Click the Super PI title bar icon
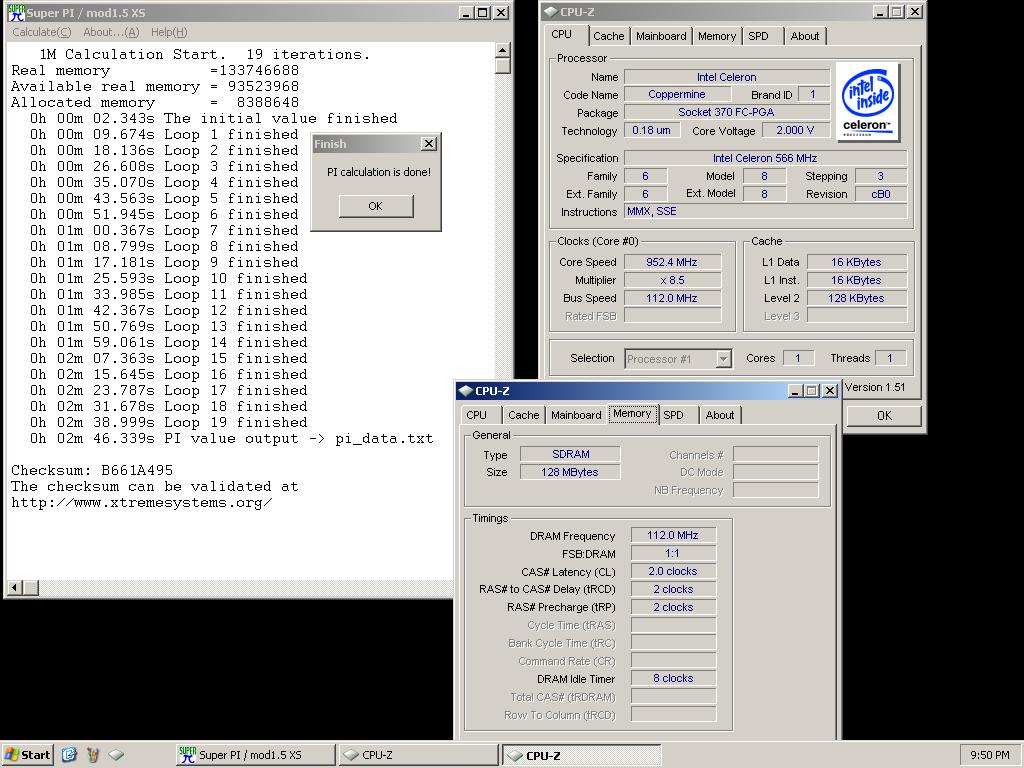1024x768 pixels. tap(16, 12)
